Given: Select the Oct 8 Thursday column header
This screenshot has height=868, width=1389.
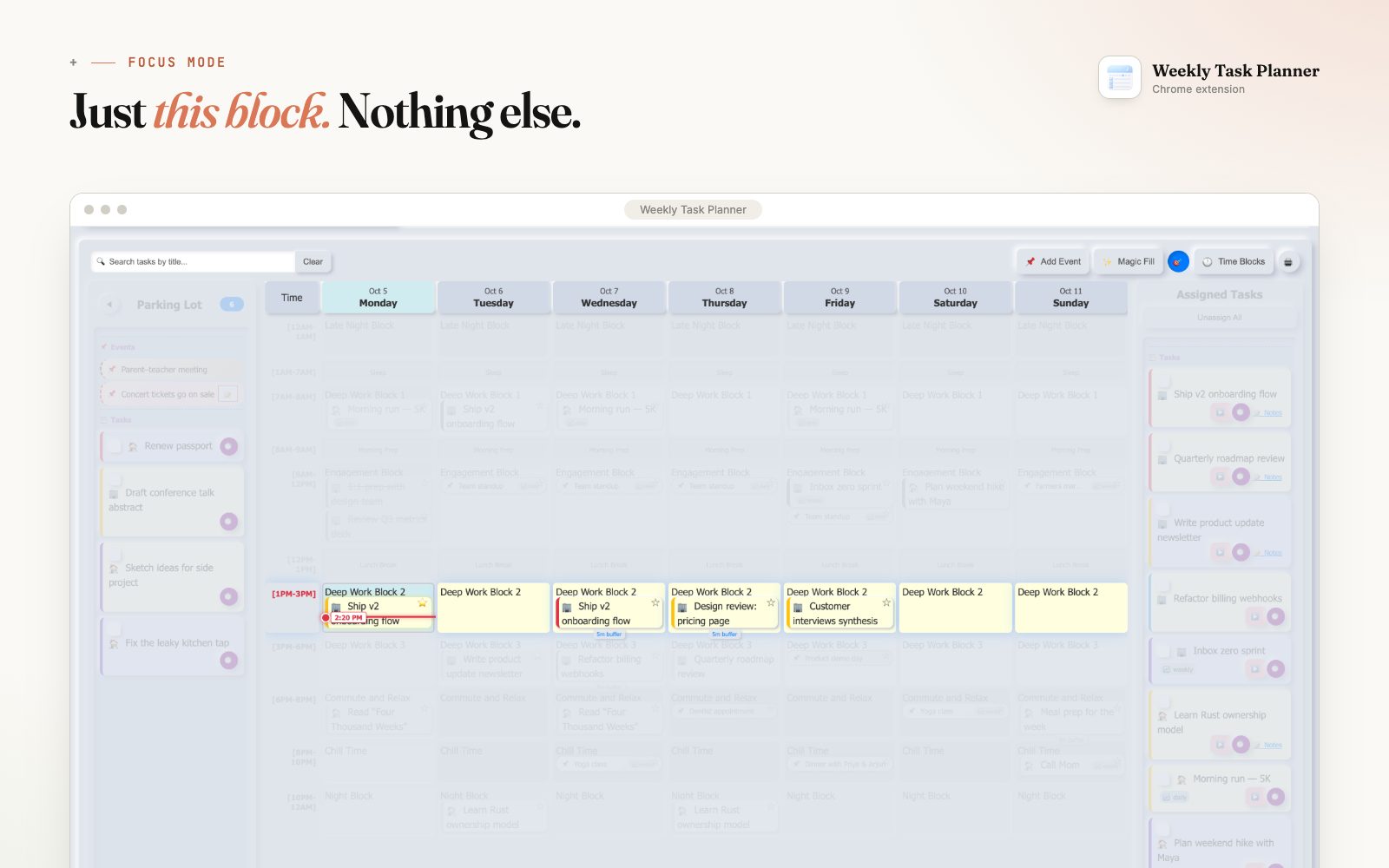Looking at the screenshot, I should tap(725, 298).
